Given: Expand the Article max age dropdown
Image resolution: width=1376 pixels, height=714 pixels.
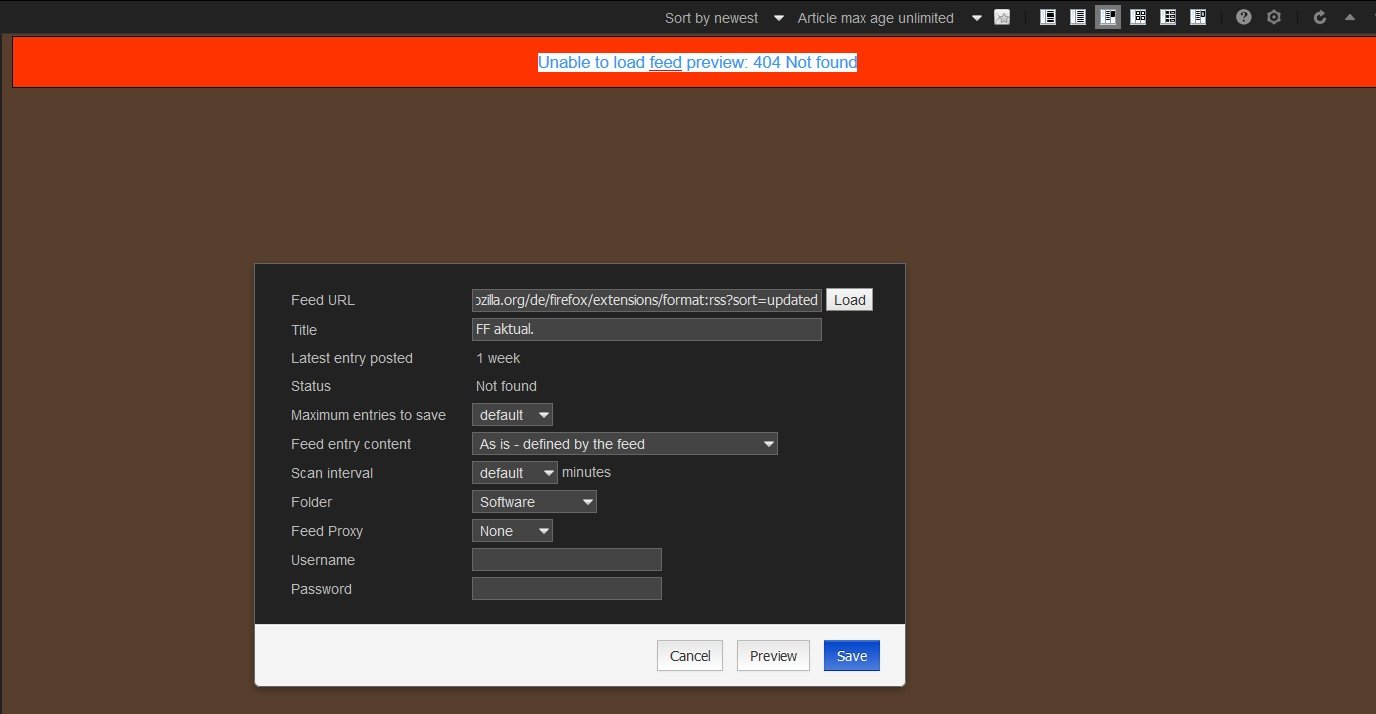Looking at the screenshot, I should pyautogui.click(x=890, y=18).
